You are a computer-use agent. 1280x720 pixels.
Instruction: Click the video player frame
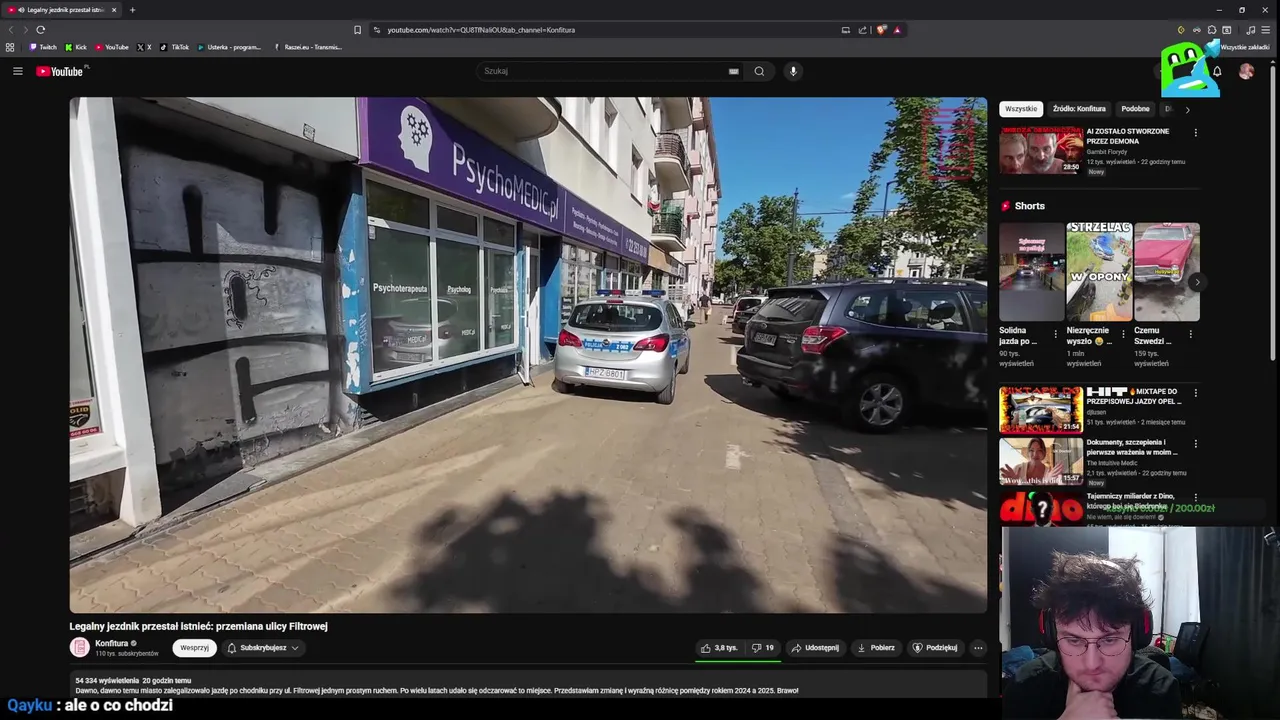pos(528,355)
